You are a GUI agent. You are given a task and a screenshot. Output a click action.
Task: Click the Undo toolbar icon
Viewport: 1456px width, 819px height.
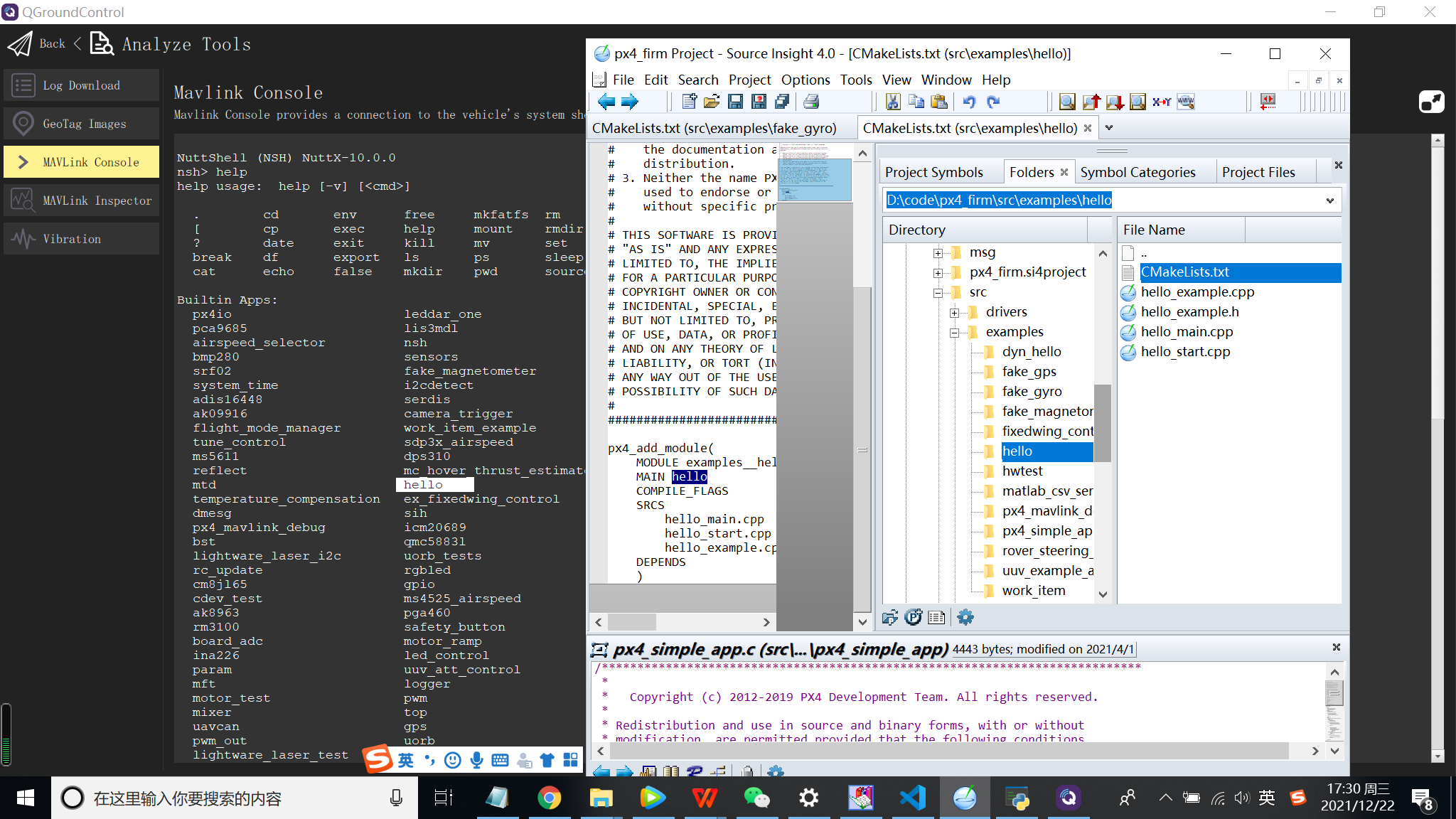coord(969,102)
